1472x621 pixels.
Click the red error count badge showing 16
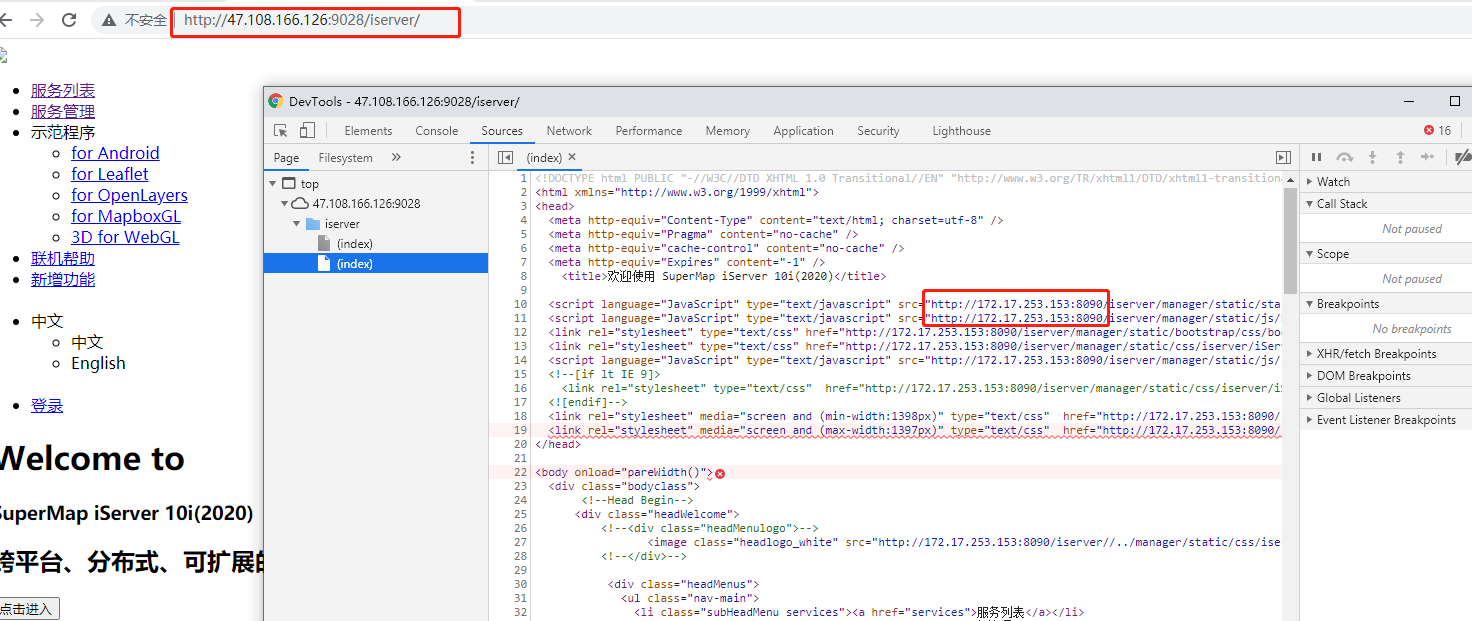point(1437,131)
